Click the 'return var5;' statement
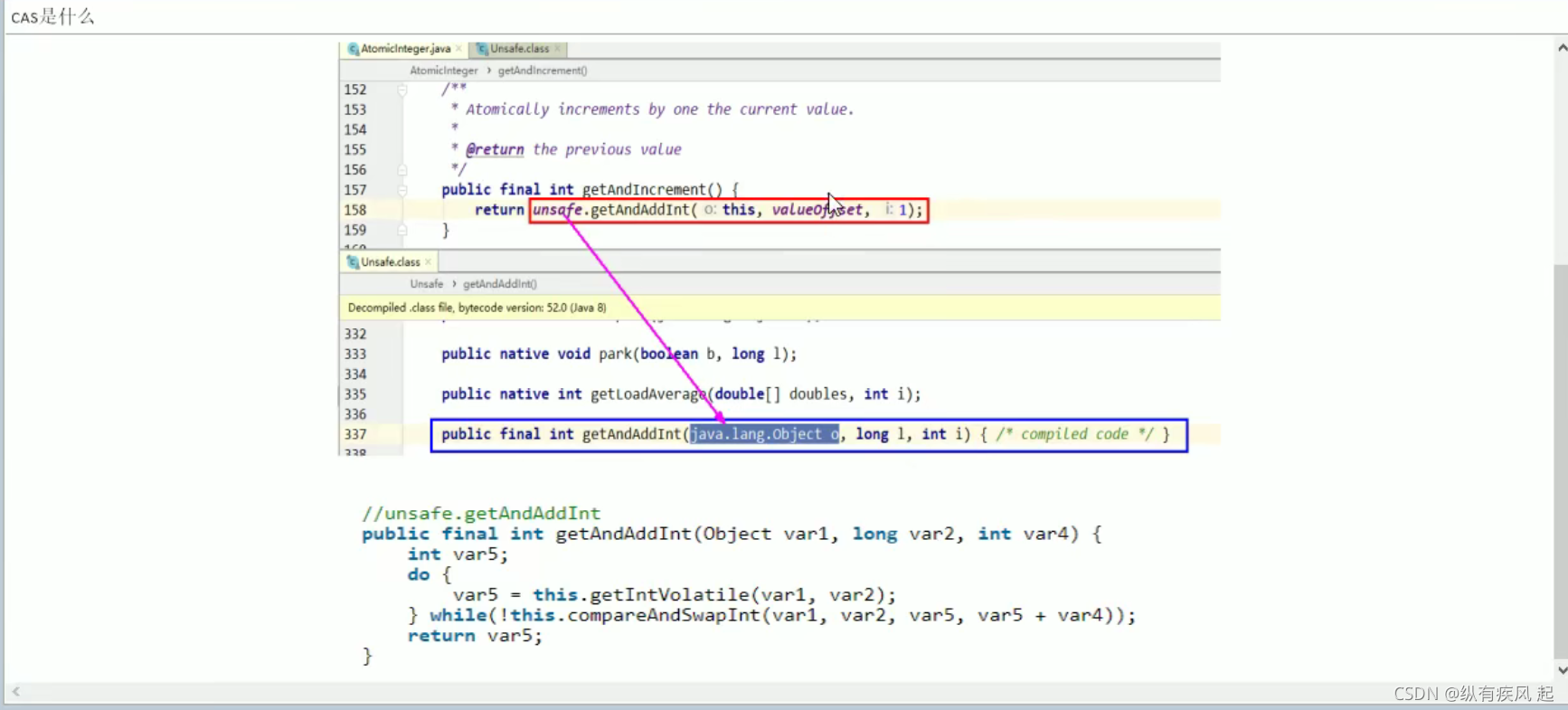1568x710 pixels. click(475, 636)
